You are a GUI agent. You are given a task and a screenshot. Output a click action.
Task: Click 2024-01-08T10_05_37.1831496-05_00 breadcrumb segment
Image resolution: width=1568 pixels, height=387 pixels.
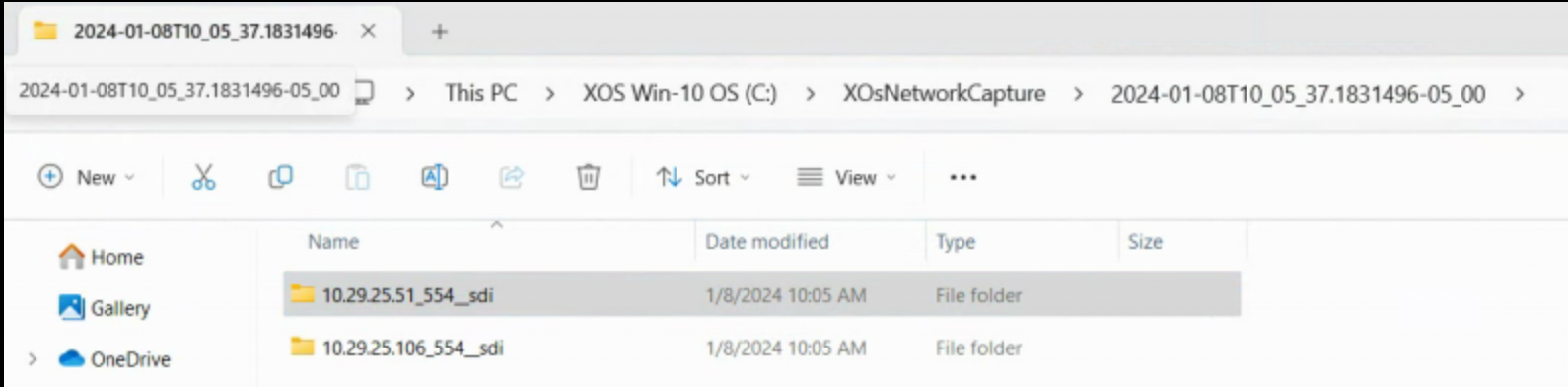coord(1298,94)
